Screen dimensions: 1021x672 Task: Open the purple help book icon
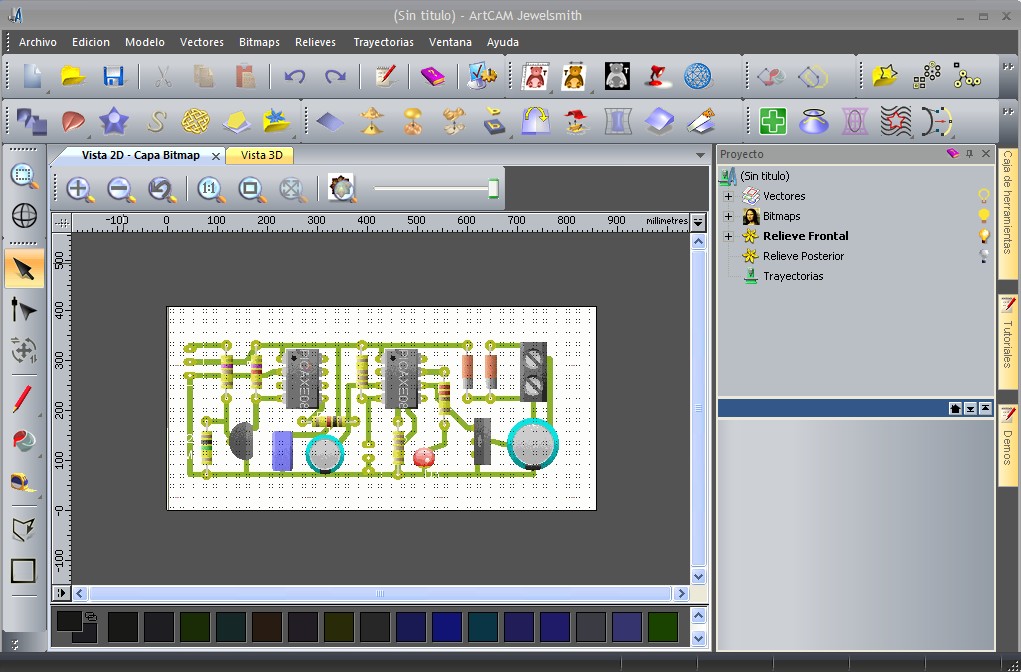(432, 76)
